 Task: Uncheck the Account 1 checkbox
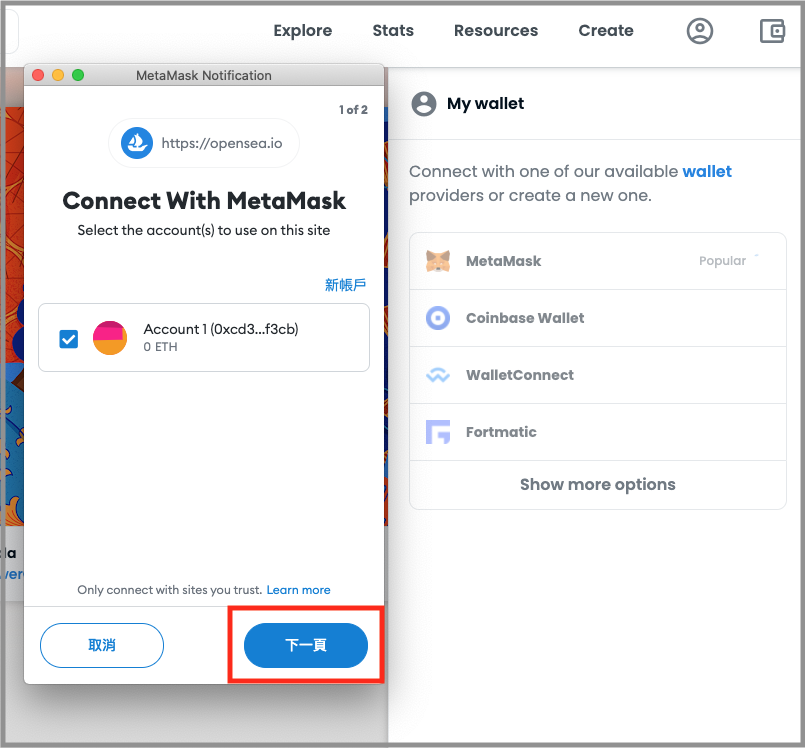[x=69, y=339]
